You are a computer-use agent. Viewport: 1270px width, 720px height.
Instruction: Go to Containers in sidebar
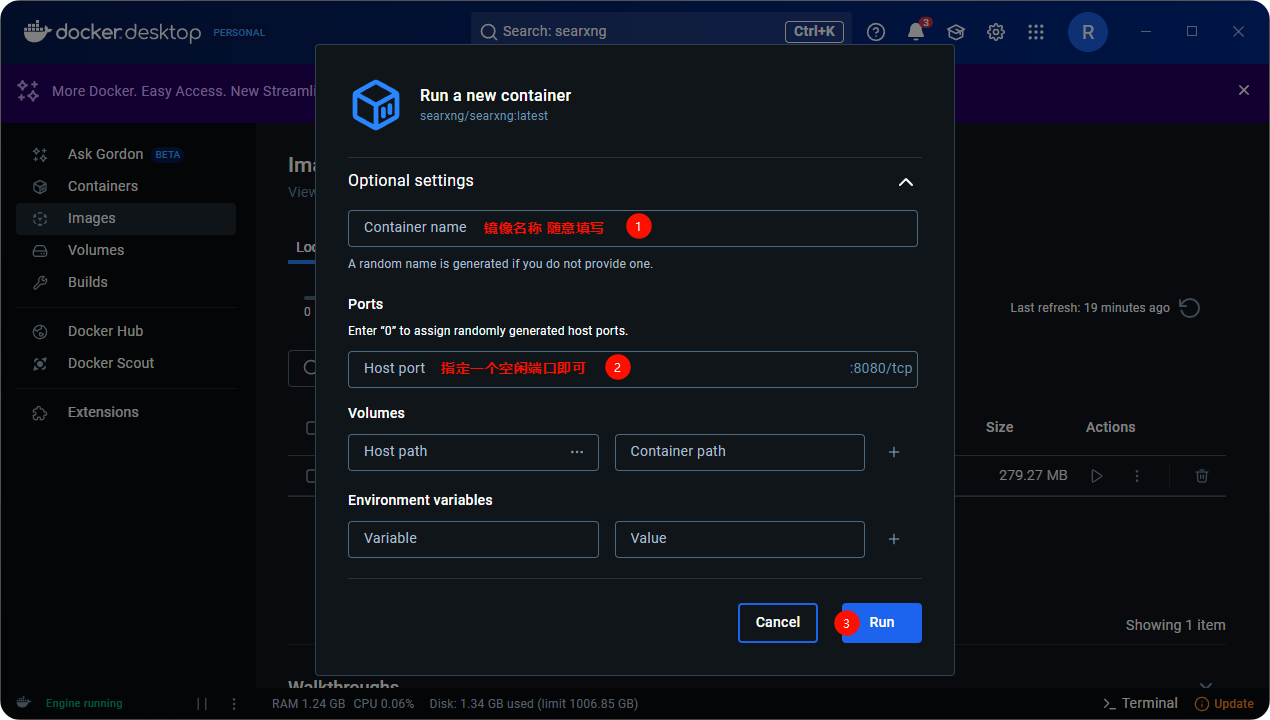[x=103, y=186]
